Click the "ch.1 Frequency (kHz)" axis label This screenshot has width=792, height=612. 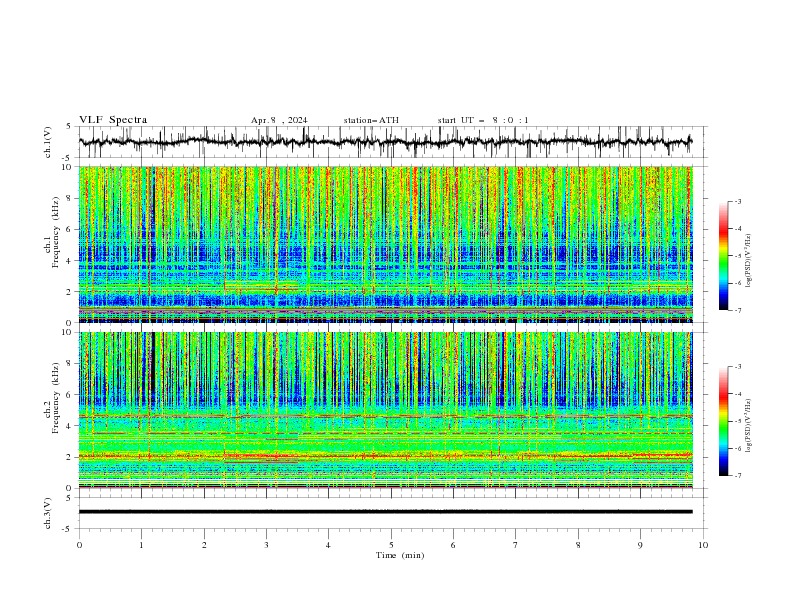(52, 232)
